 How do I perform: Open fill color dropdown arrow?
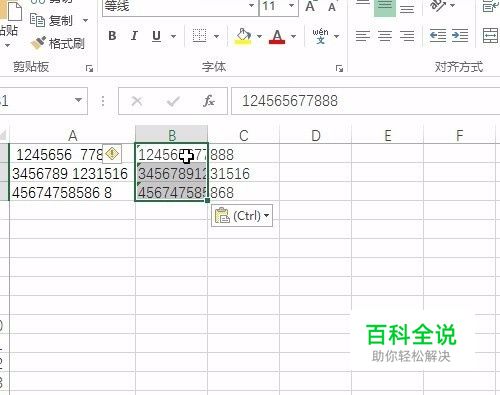coord(259,36)
